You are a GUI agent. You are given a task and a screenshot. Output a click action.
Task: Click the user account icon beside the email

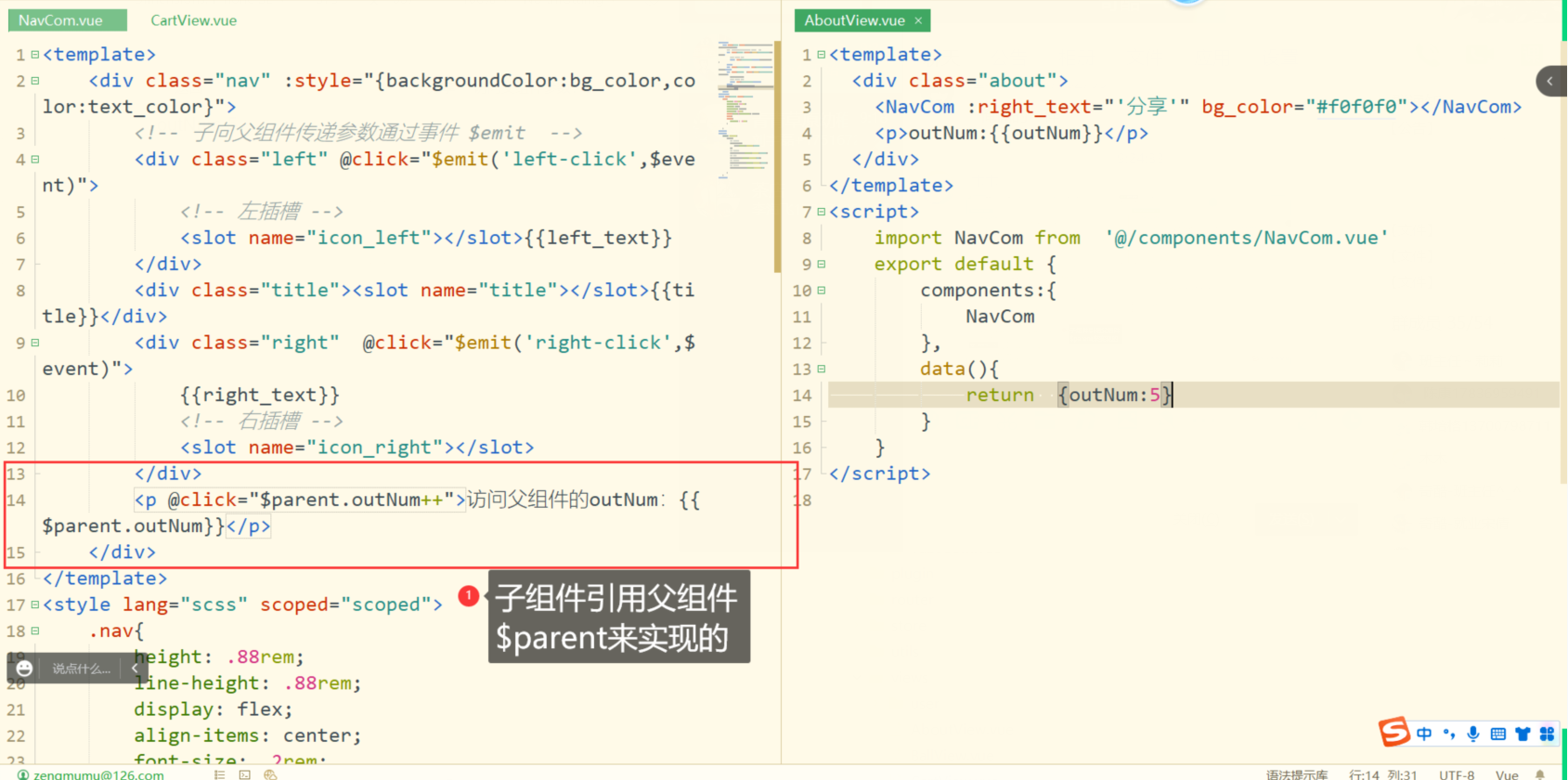tap(23, 774)
